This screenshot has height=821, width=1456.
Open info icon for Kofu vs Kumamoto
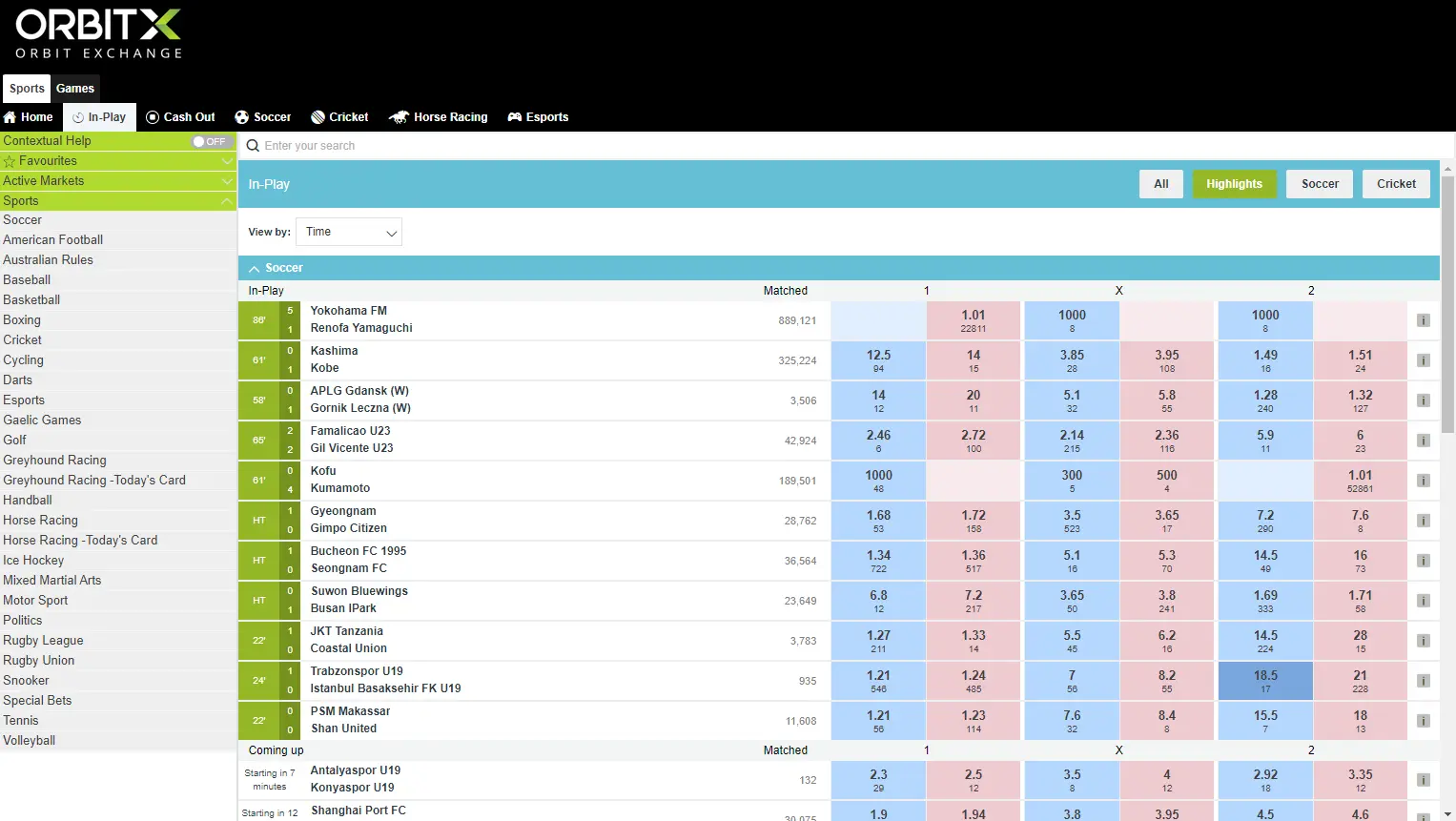[x=1424, y=481]
